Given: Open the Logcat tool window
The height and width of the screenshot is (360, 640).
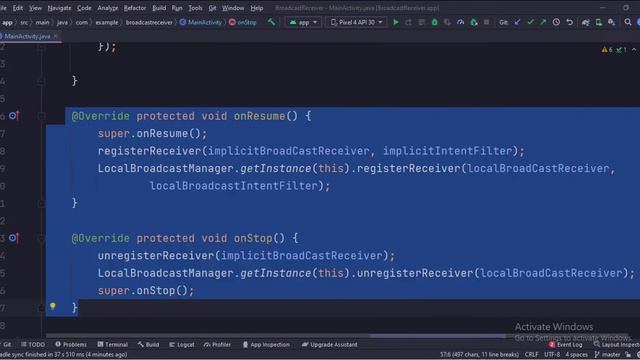Looking at the screenshot, I should 182,344.
